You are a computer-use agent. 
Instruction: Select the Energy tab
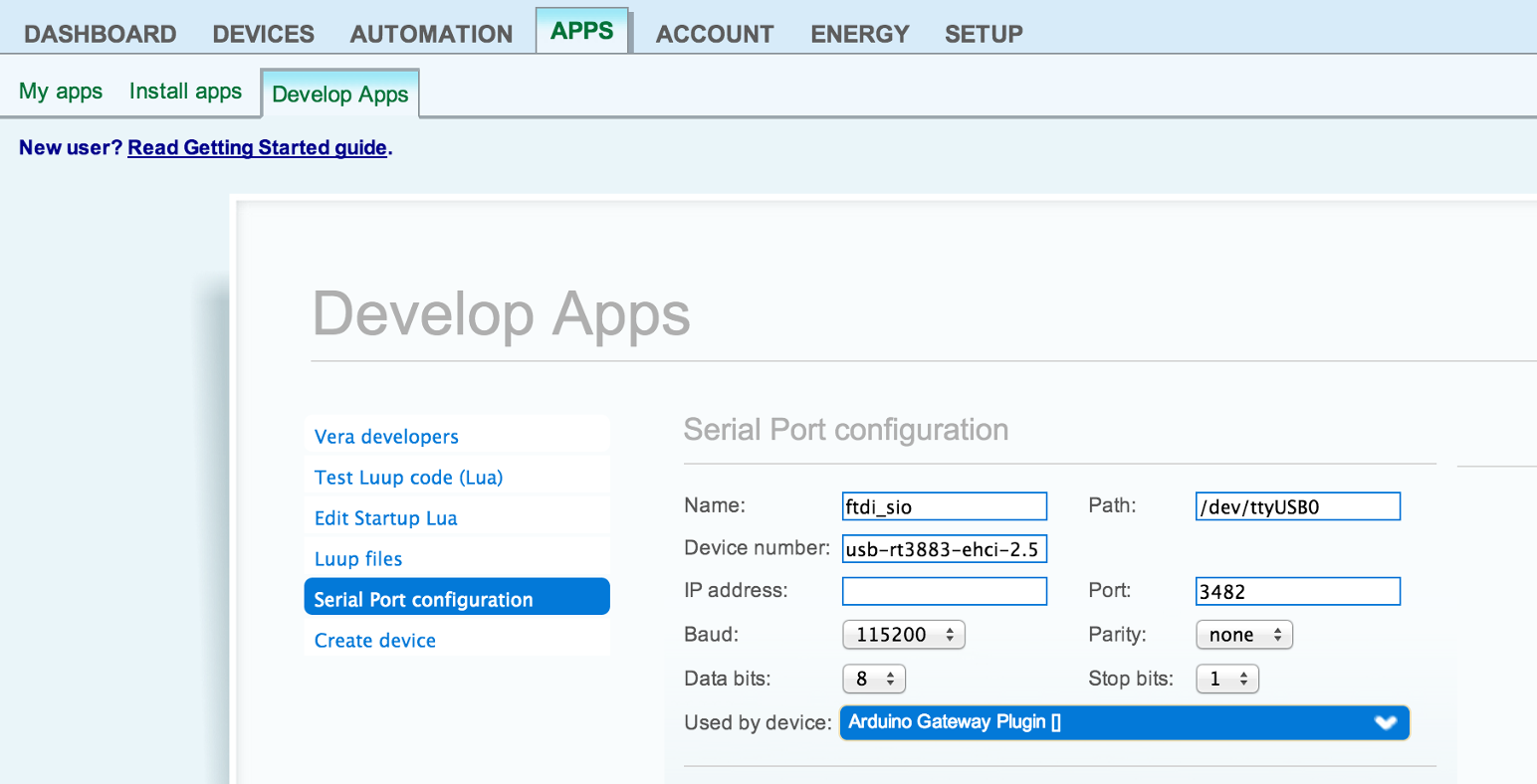(x=859, y=34)
